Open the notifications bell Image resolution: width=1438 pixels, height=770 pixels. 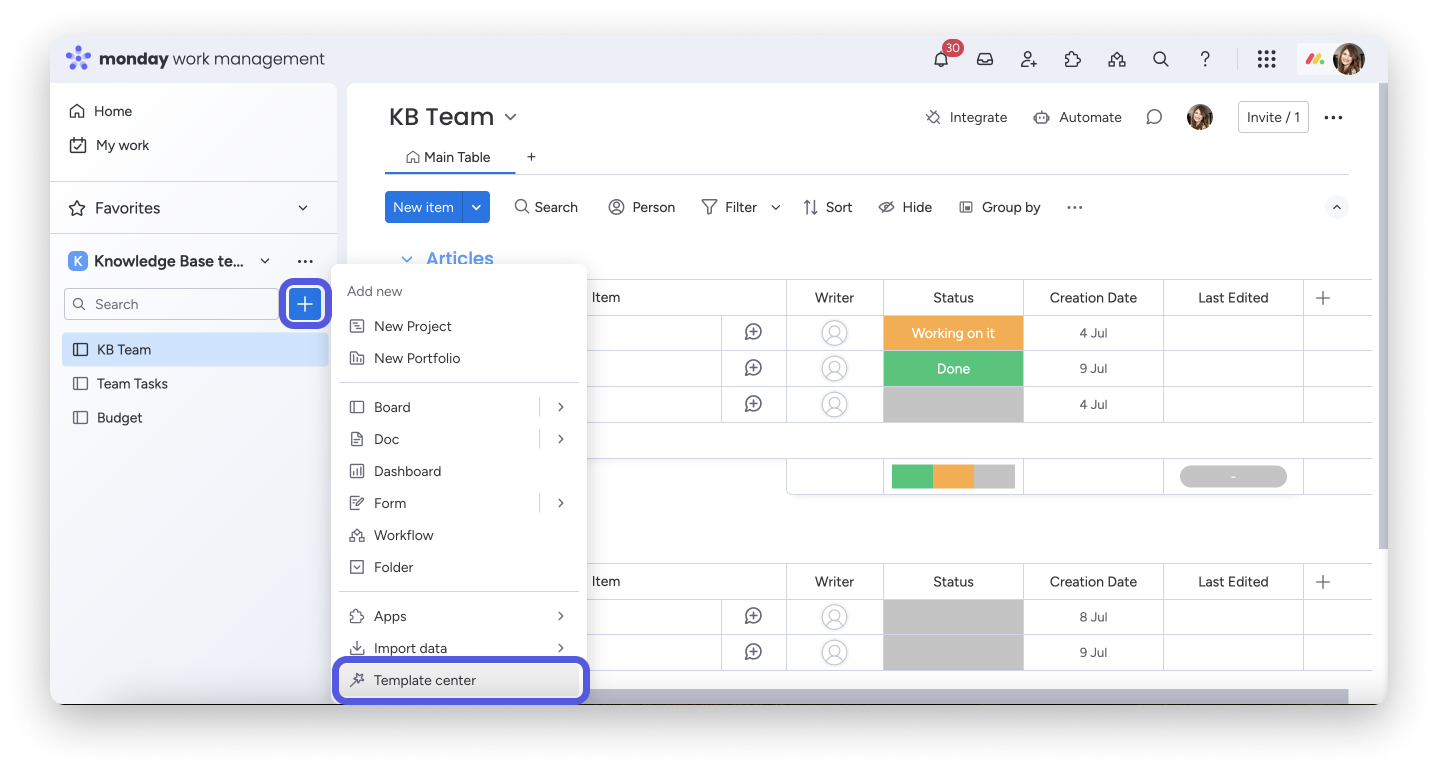pyautogui.click(x=941, y=60)
